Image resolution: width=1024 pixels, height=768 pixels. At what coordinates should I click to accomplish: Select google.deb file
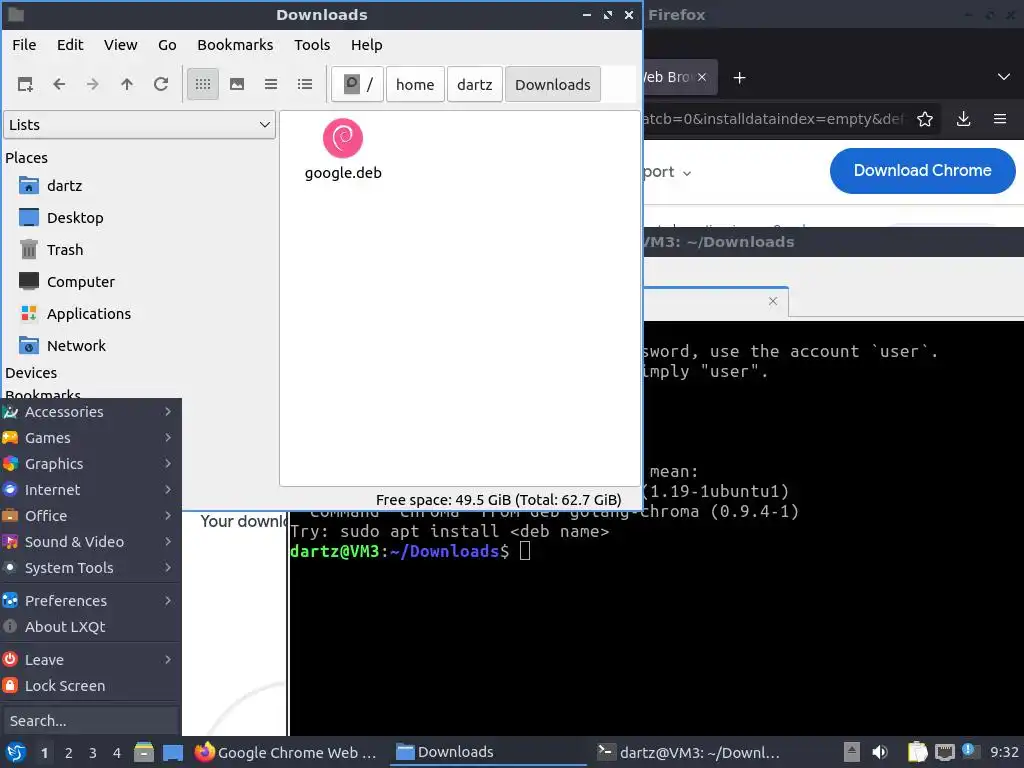[343, 150]
